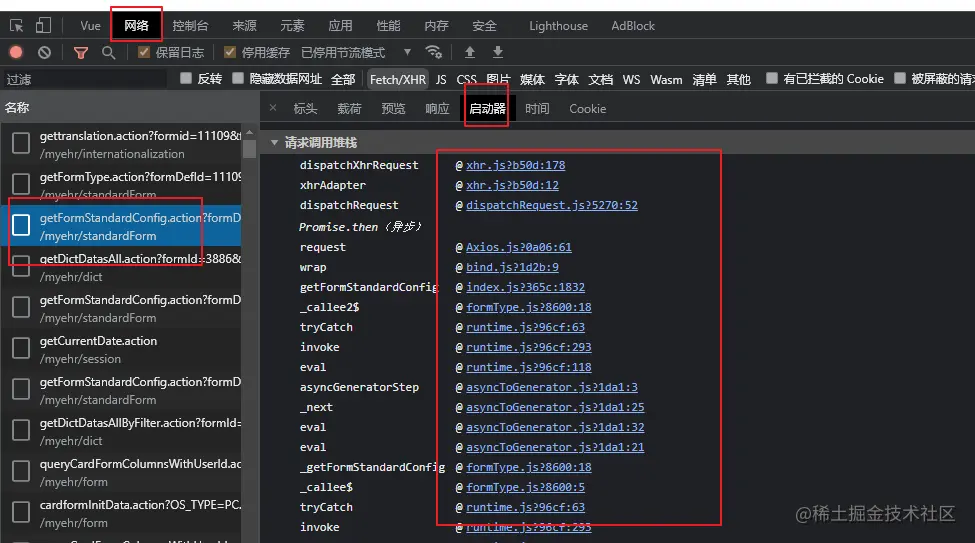Enable the 隐藏数据网址 checkbox
Image resolution: width=975 pixels, height=543 pixels.
click(x=238, y=78)
